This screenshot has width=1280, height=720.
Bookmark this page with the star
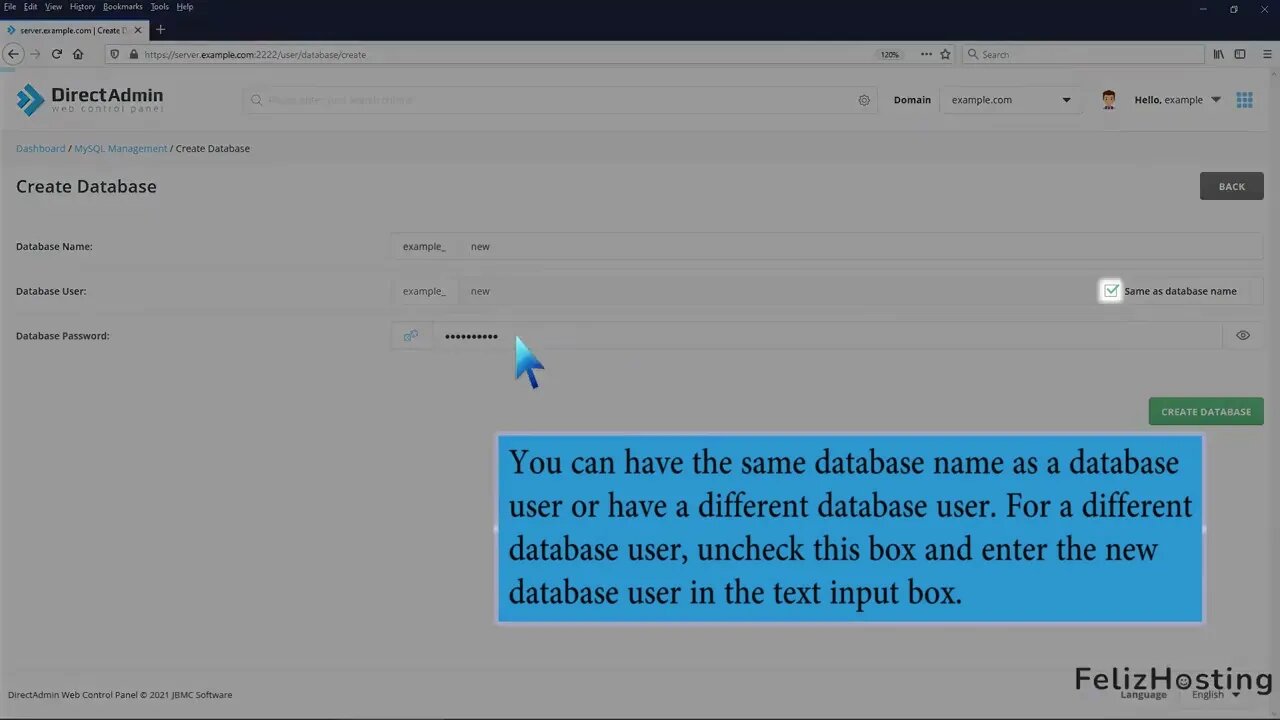pyautogui.click(x=945, y=54)
